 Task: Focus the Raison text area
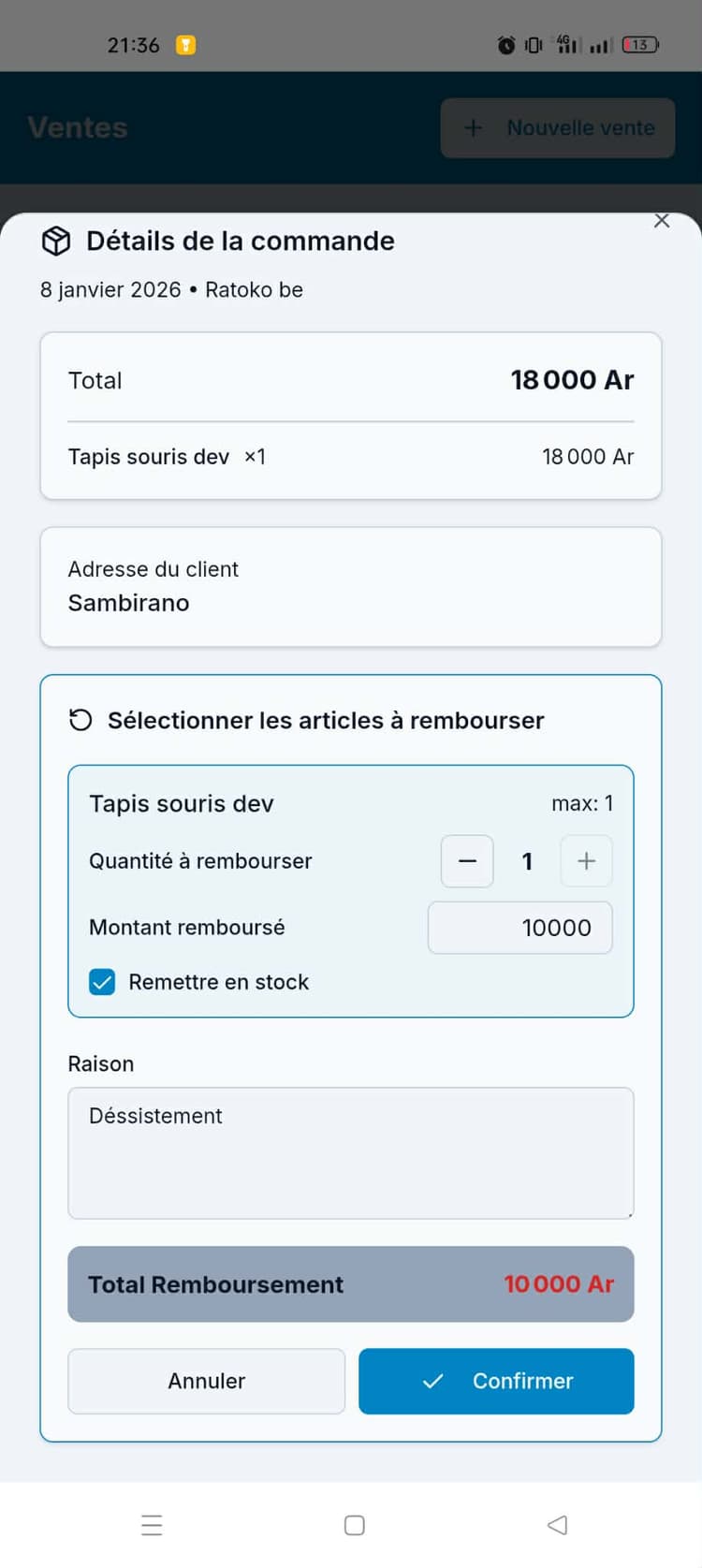click(x=351, y=1153)
